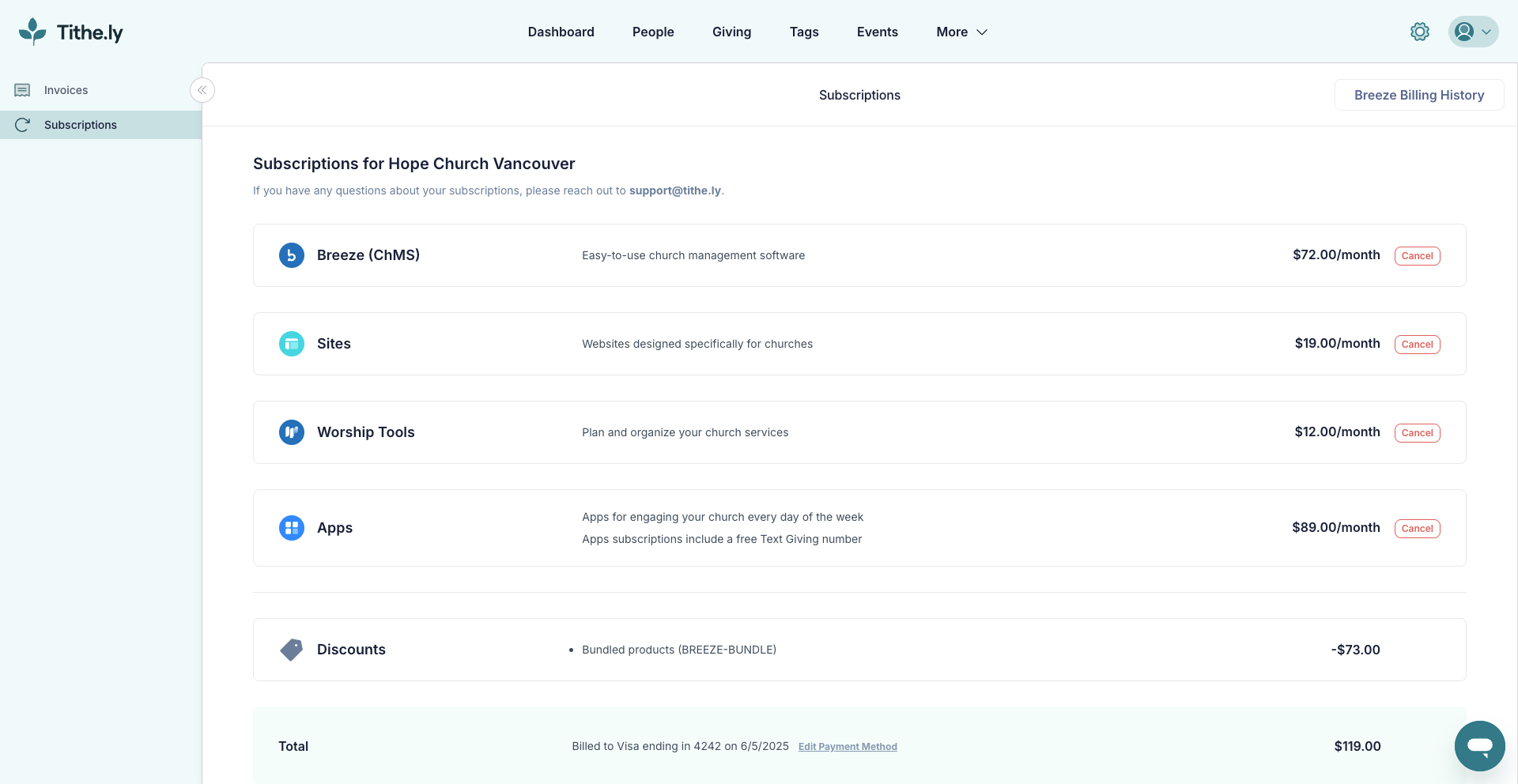Open the Giving menu item

pyautogui.click(x=731, y=32)
